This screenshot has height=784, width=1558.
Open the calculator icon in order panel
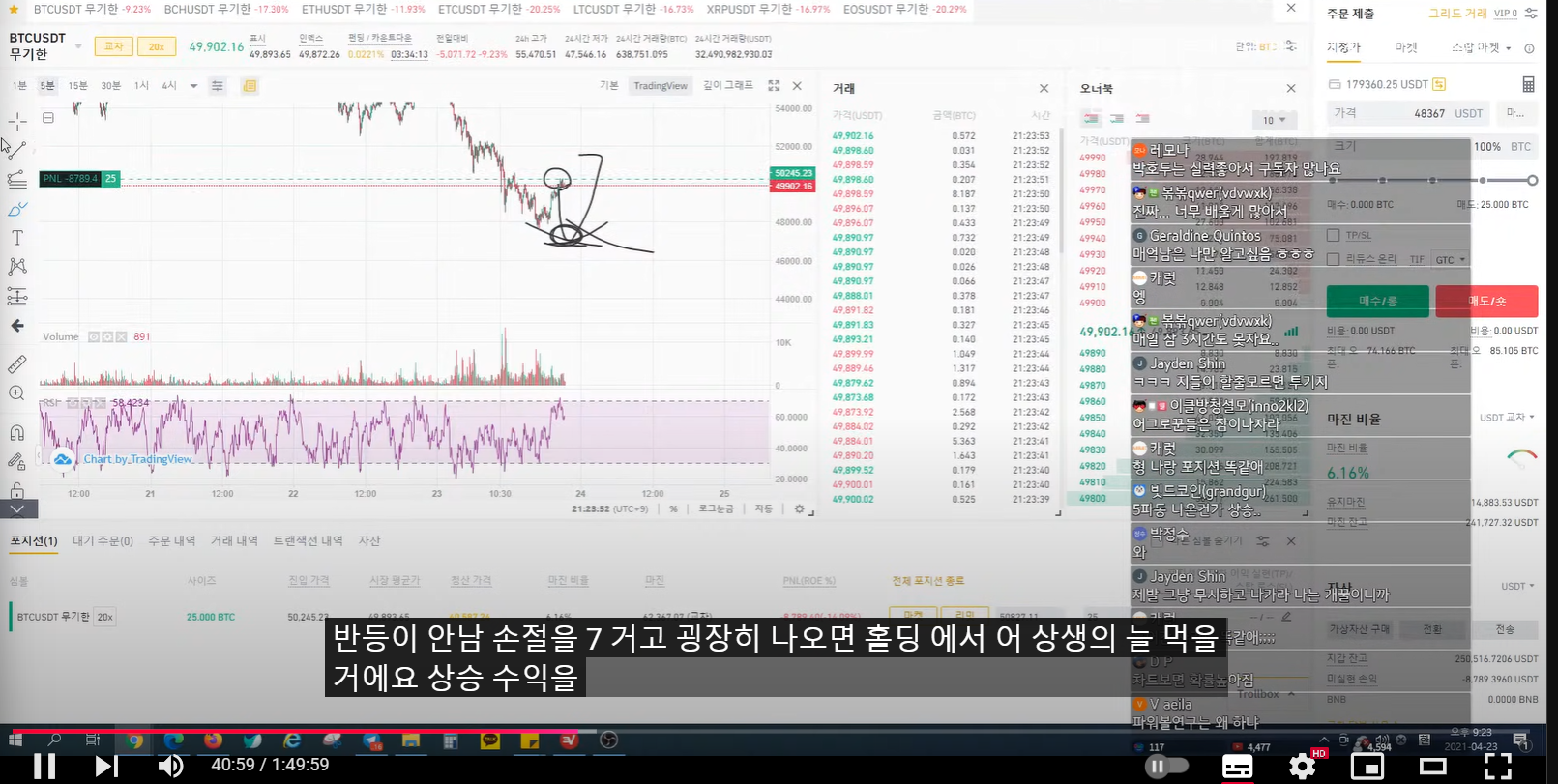coord(1528,84)
